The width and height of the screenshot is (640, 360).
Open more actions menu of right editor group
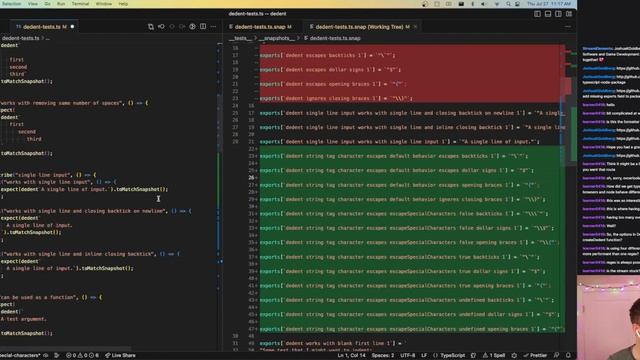[568, 27]
